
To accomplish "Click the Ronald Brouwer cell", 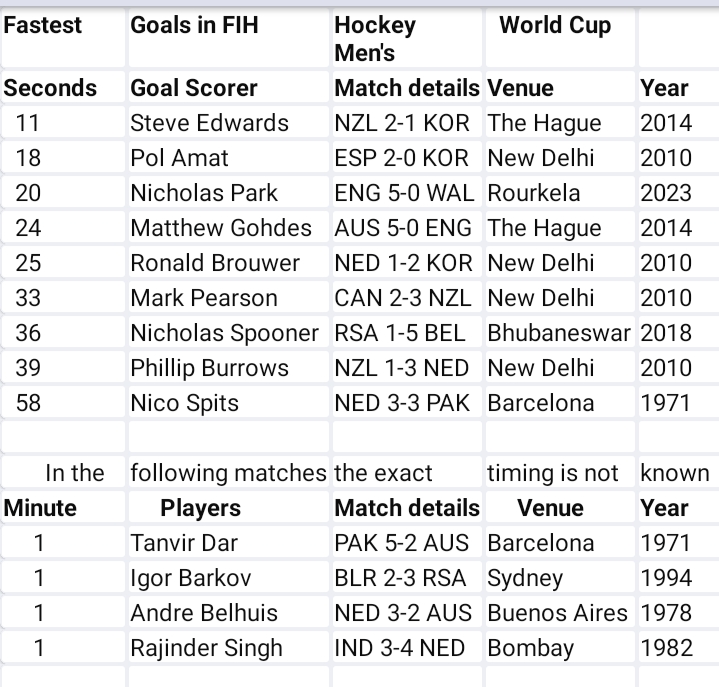I will coord(215,264).
